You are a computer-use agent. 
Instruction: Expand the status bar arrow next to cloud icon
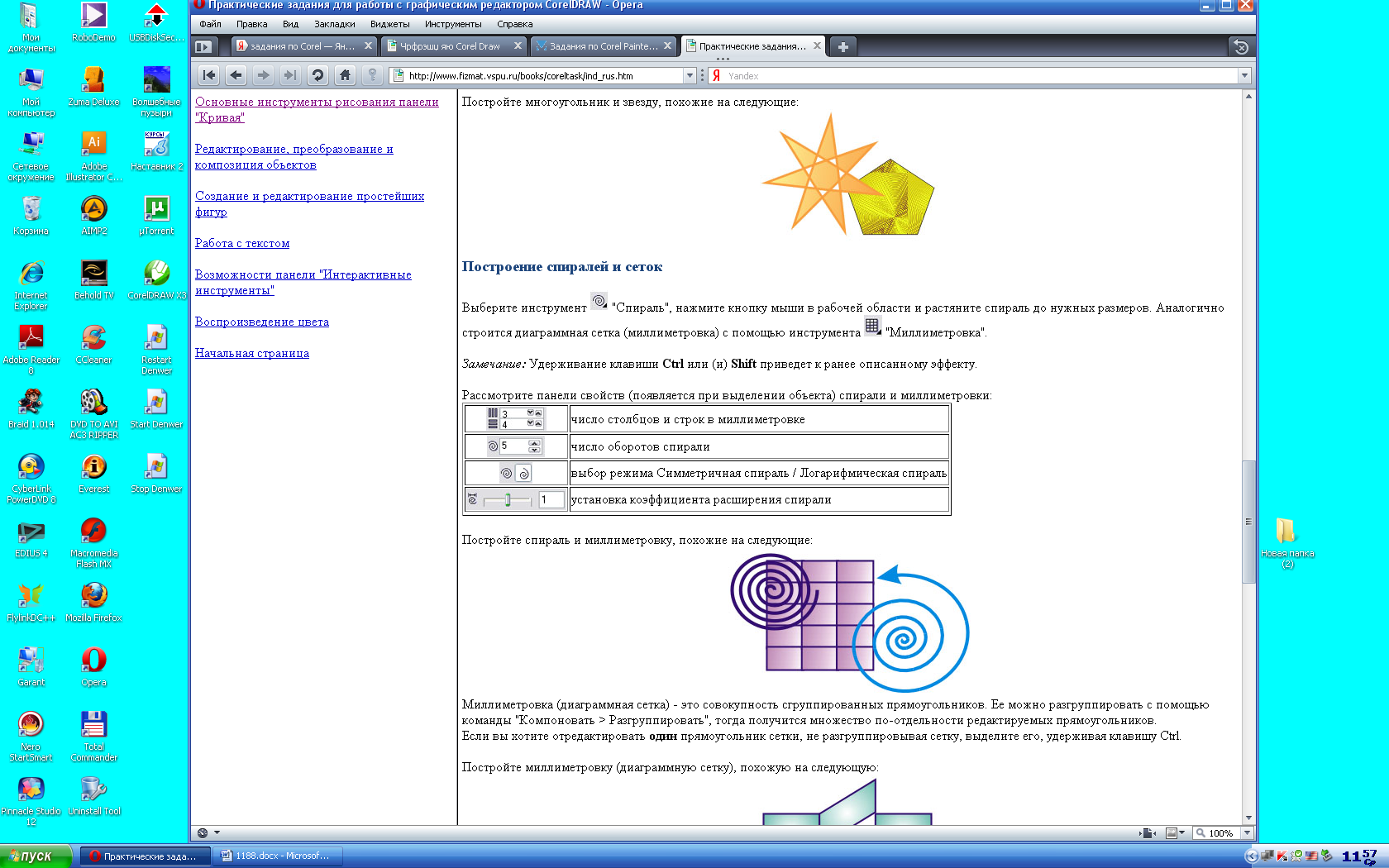[217, 832]
